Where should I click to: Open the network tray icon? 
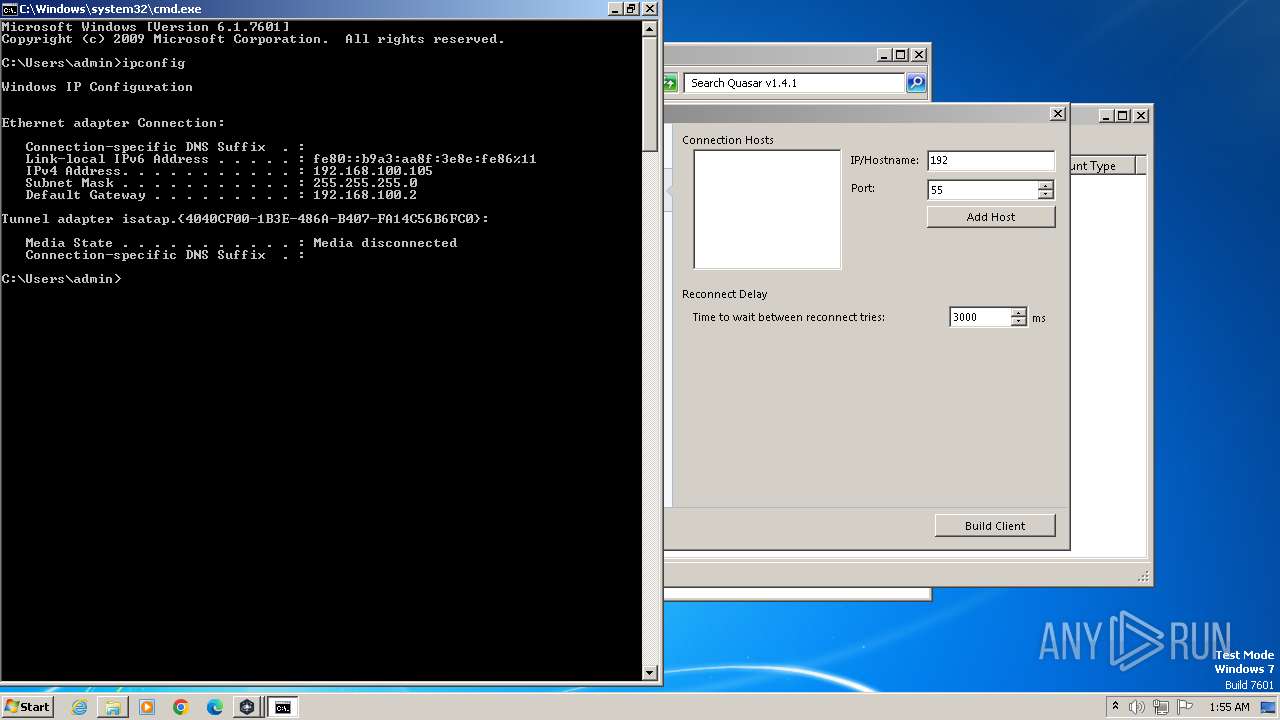click(1161, 707)
